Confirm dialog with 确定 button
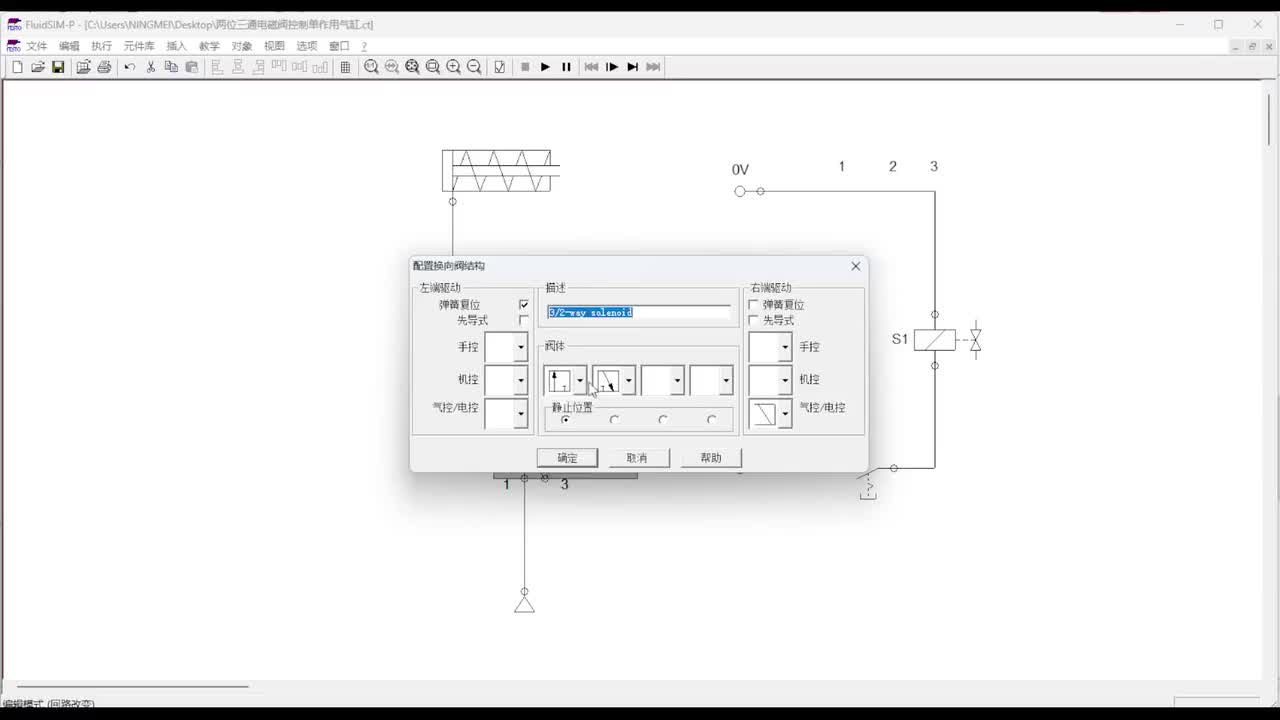Image resolution: width=1280 pixels, height=720 pixels. coord(567,458)
